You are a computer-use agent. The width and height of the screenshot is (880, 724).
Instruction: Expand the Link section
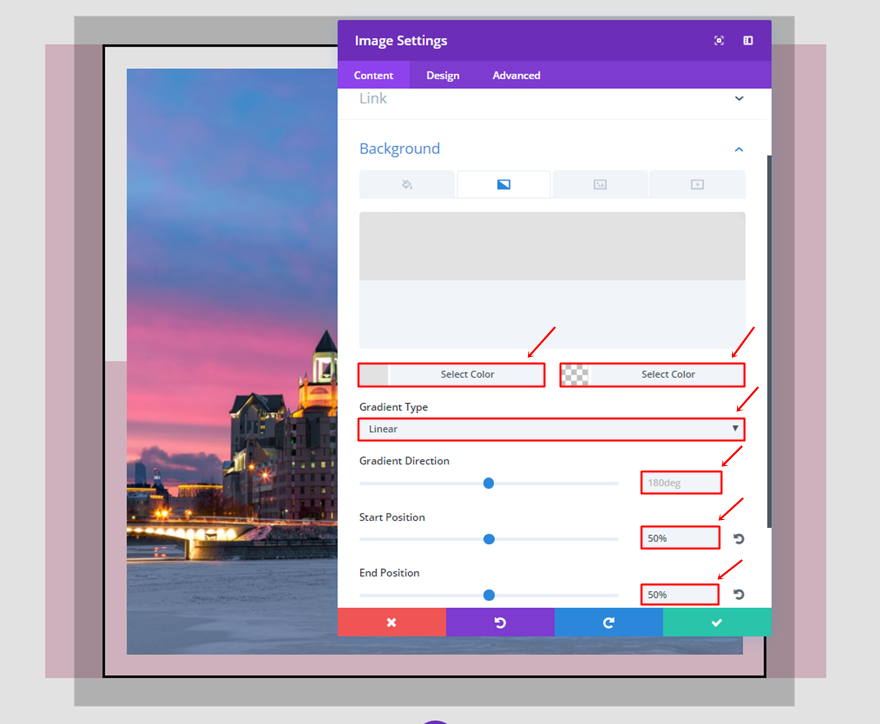point(739,99)
